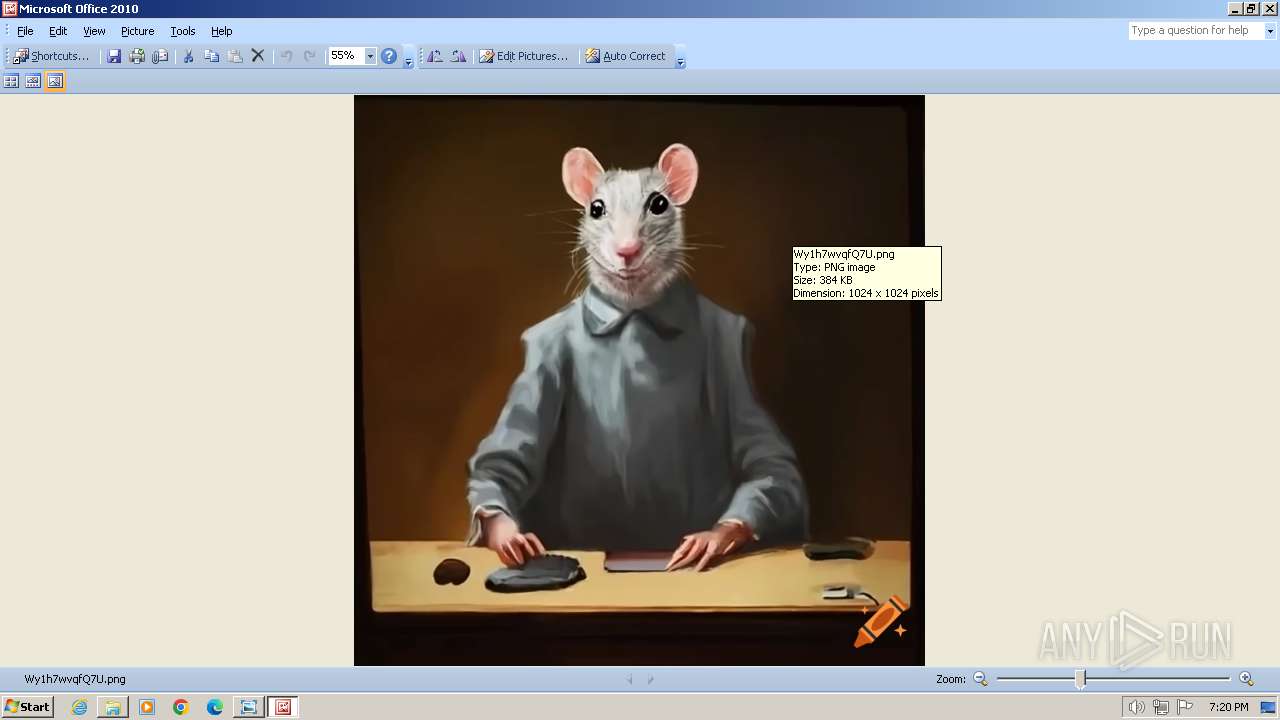The width and height of the screenshot is (1280, 720).
Task: Click the network tray icon
Action: (1161, 707)
